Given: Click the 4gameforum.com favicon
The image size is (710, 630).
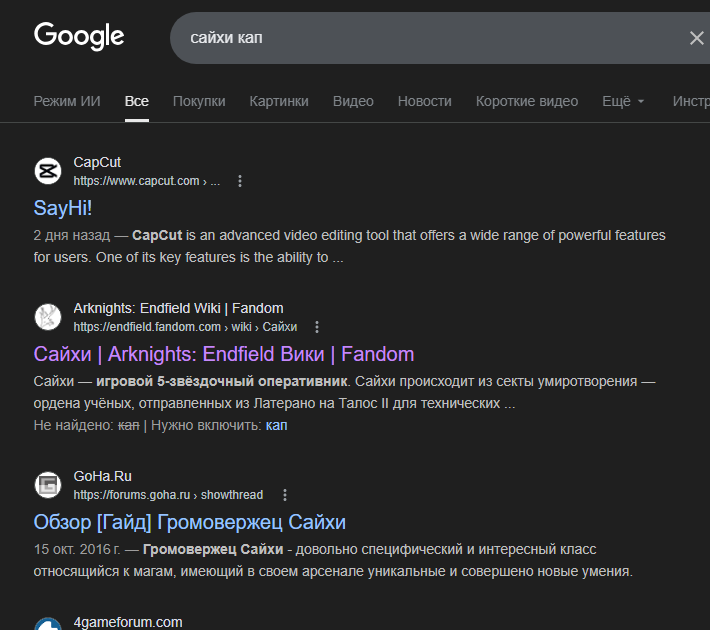Looking at the screenshot, I should [48, 624].
